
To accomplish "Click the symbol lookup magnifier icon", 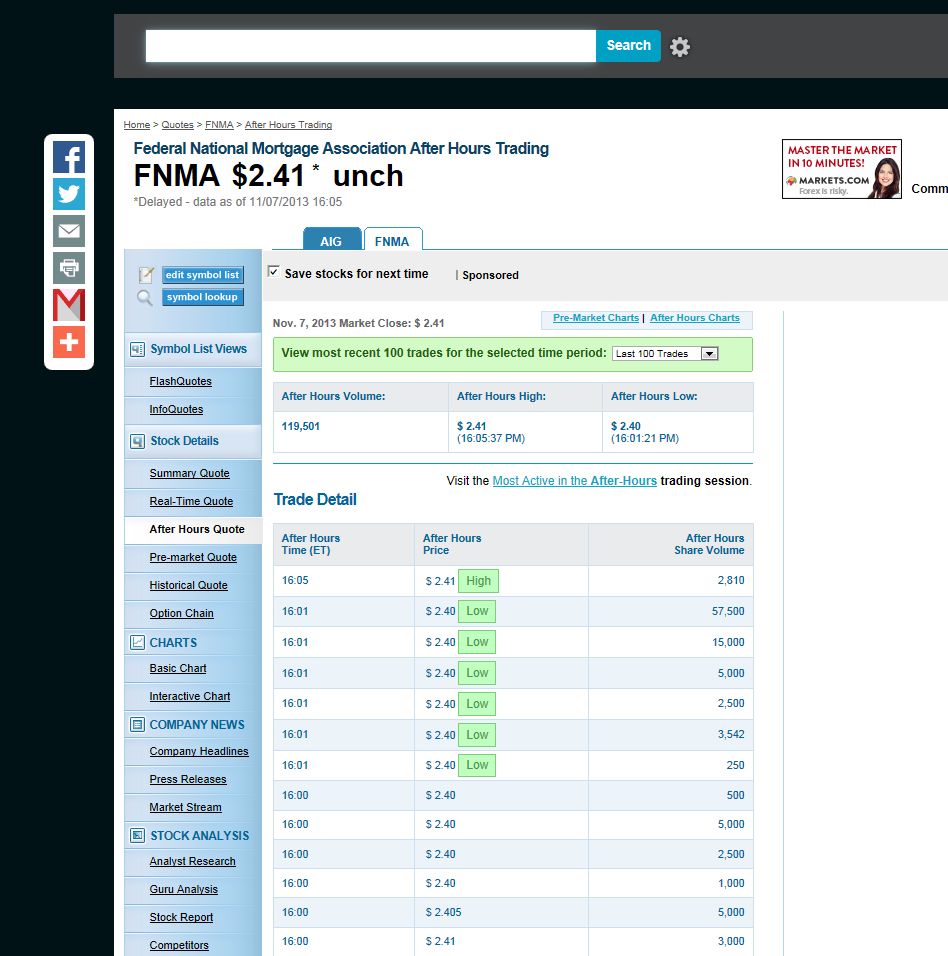I will tap(144, 298).
